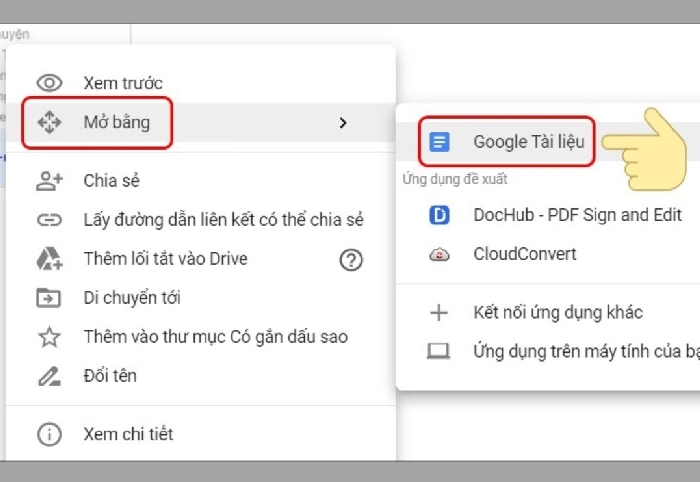
Task: Choose Ứng dụng trên máy tính option
Action: pyautogui.click(x=587, y=352)
